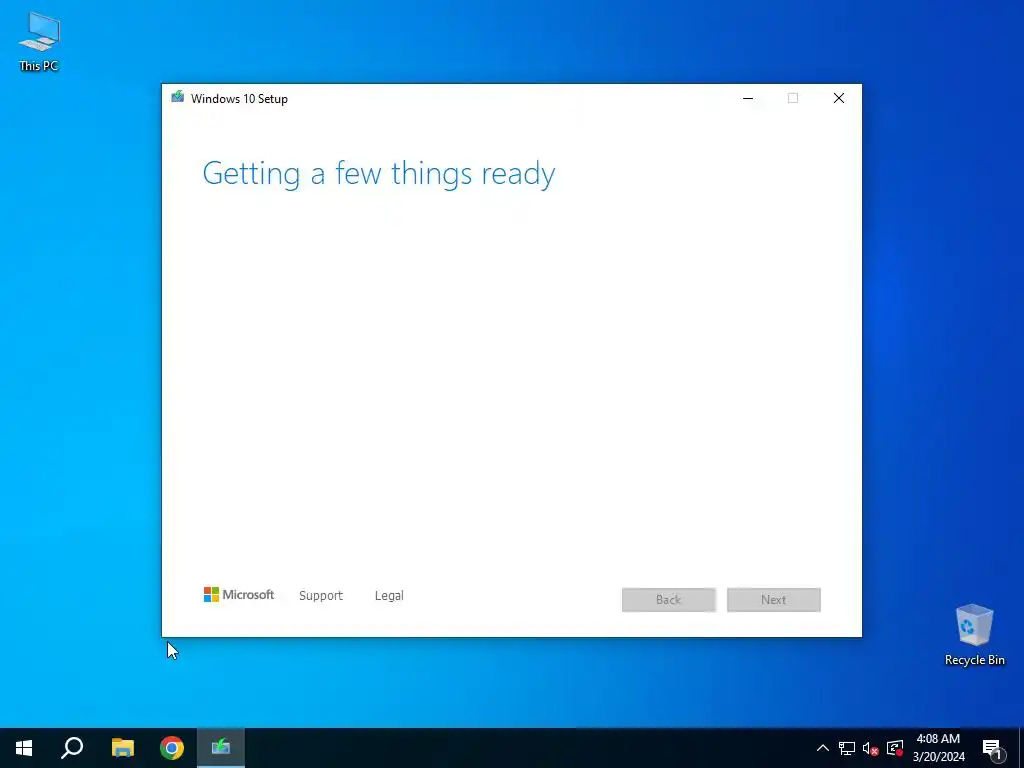
Task: Open the Legal link
Action: click(x=389, y=596)
